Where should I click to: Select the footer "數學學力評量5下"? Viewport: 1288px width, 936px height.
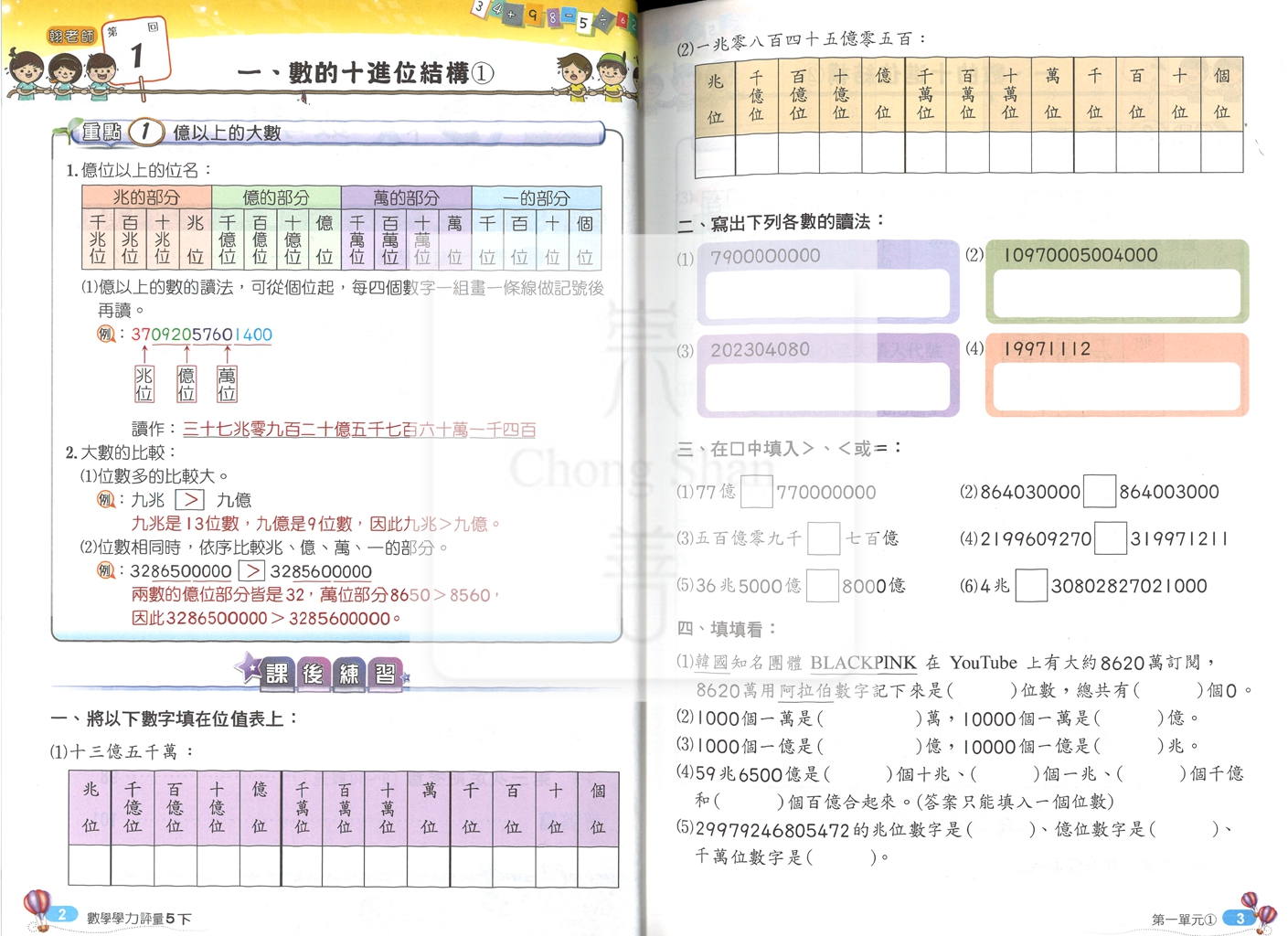[139, 919]
